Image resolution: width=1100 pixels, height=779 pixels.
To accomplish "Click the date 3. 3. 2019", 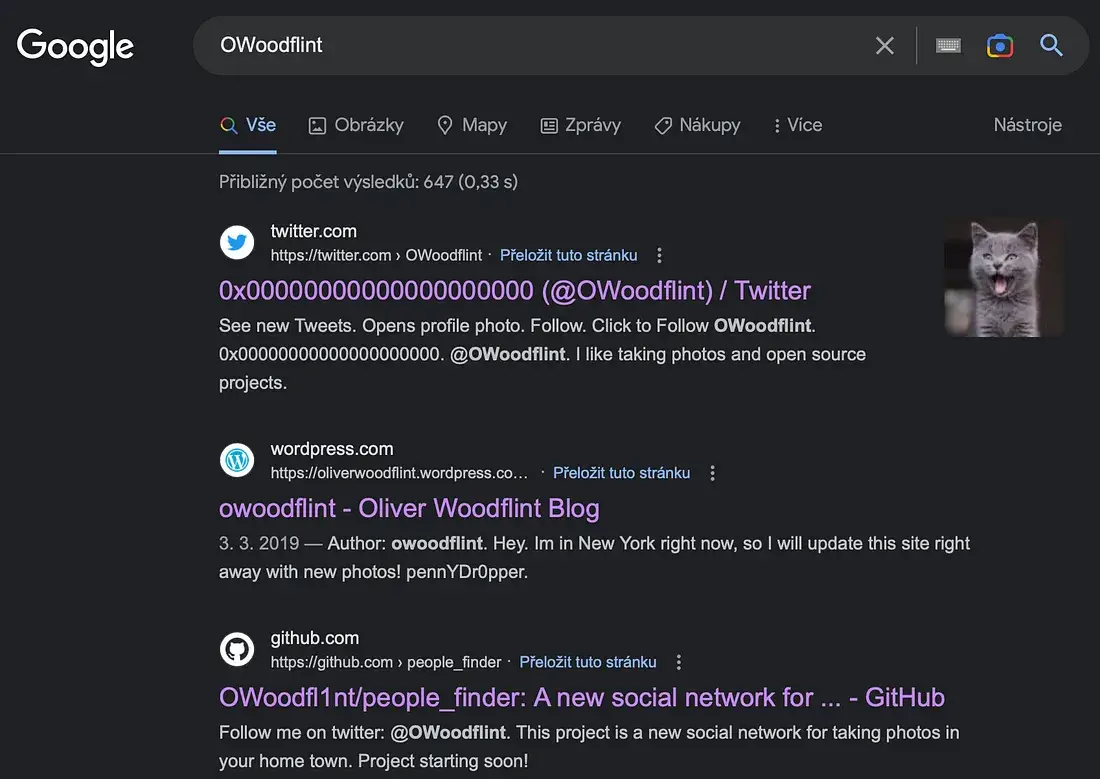I will pyautogui.click(x=259, y=543).
